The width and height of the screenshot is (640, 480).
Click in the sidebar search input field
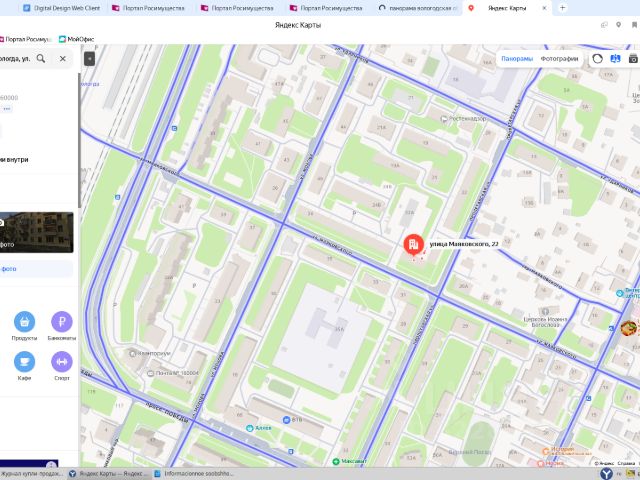point(16,58)
